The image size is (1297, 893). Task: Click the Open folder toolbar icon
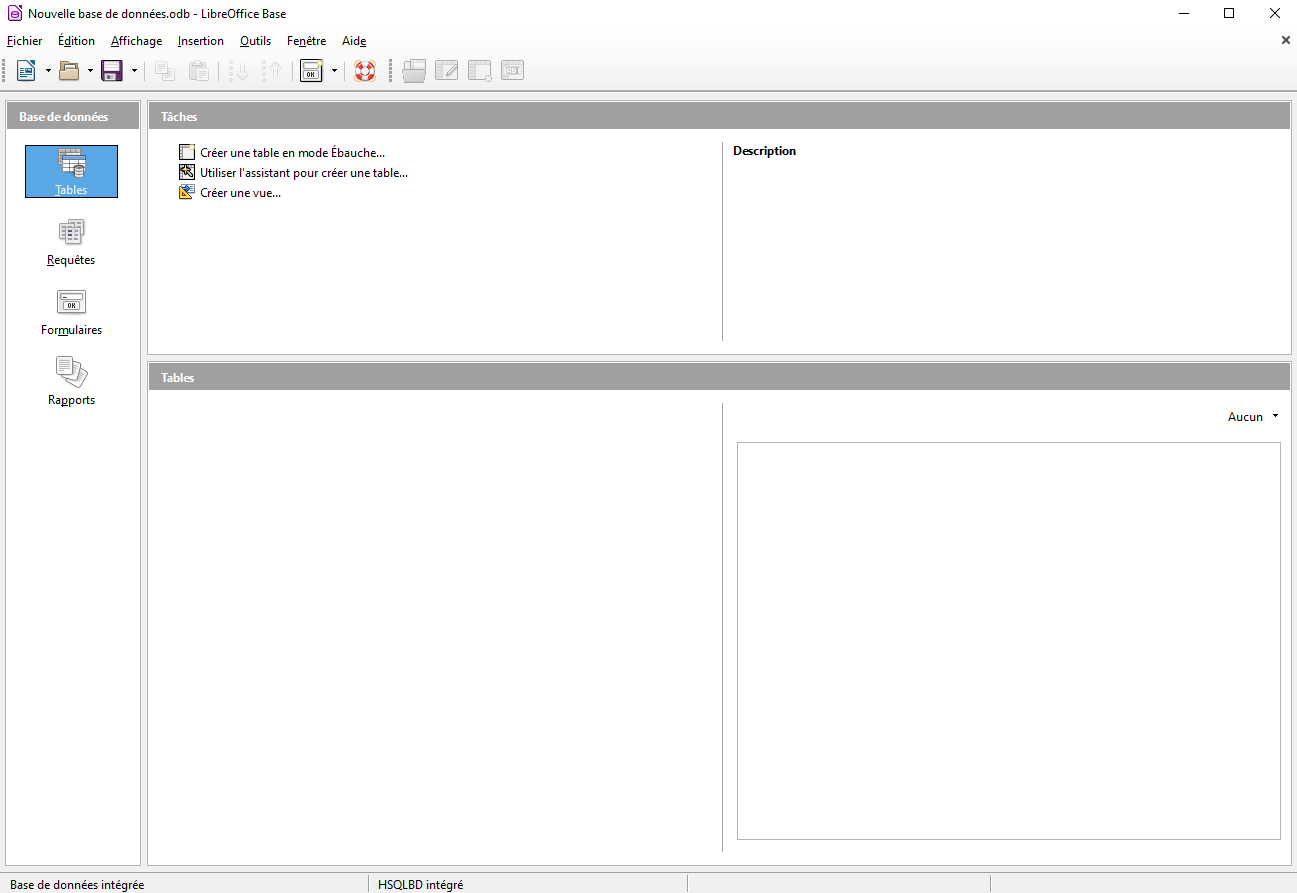pyautogui.click(x=69, y=71)
